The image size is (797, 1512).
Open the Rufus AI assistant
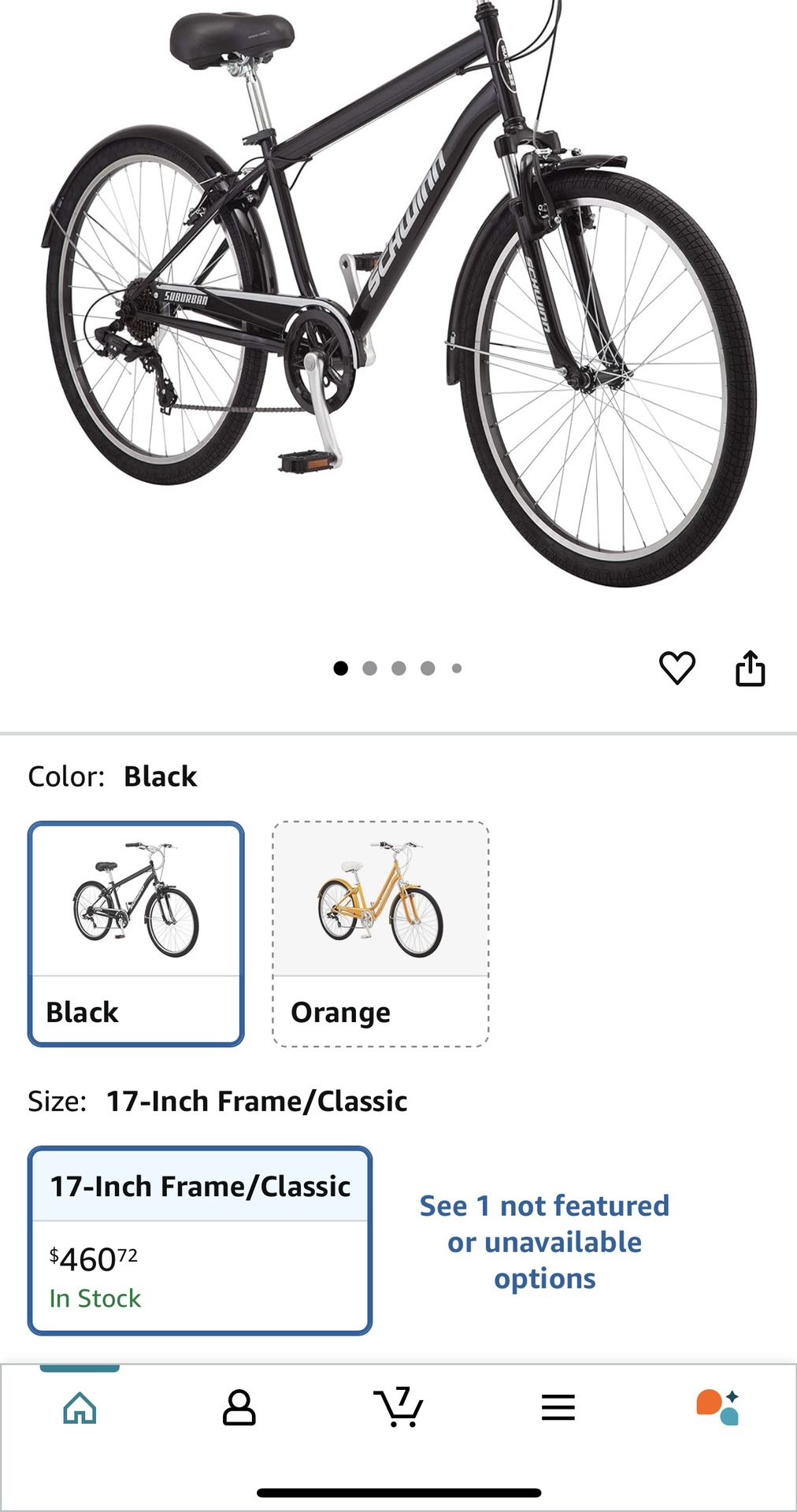pos(717,1407)
